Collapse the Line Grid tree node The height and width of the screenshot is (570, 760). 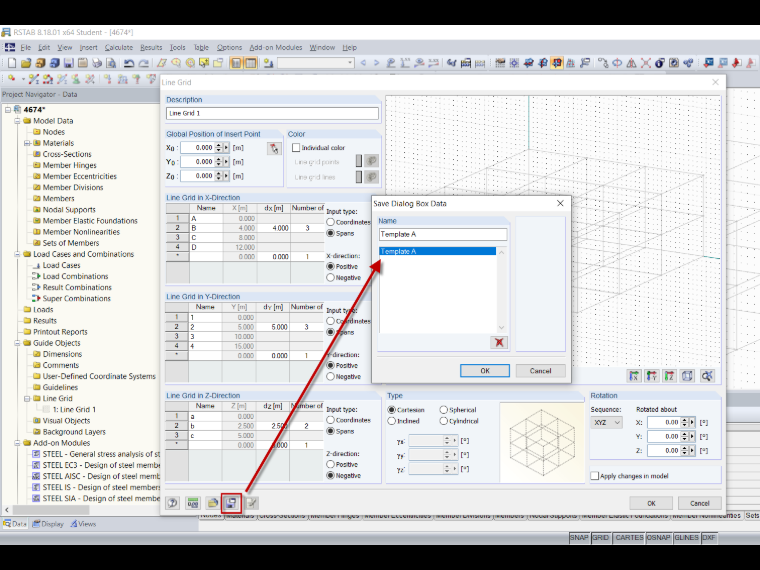[x=28, y=398]
